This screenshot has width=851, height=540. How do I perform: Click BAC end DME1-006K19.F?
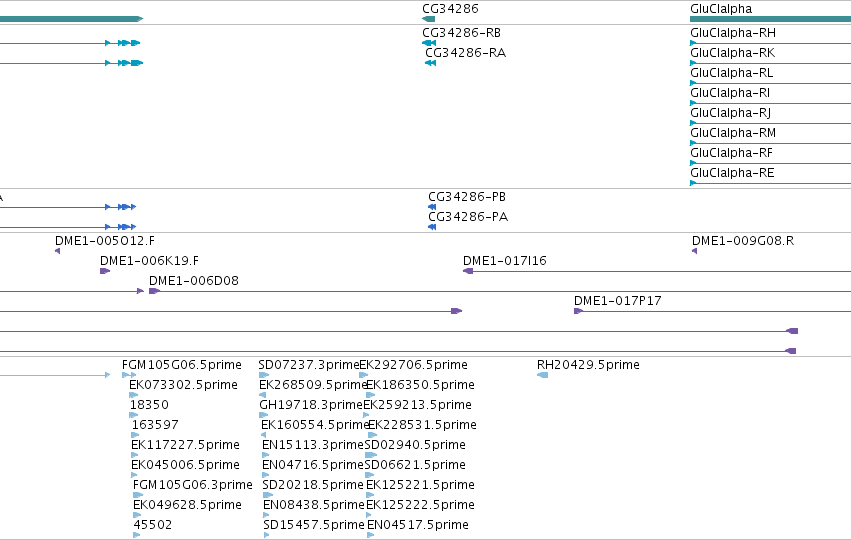click(149, 261)
